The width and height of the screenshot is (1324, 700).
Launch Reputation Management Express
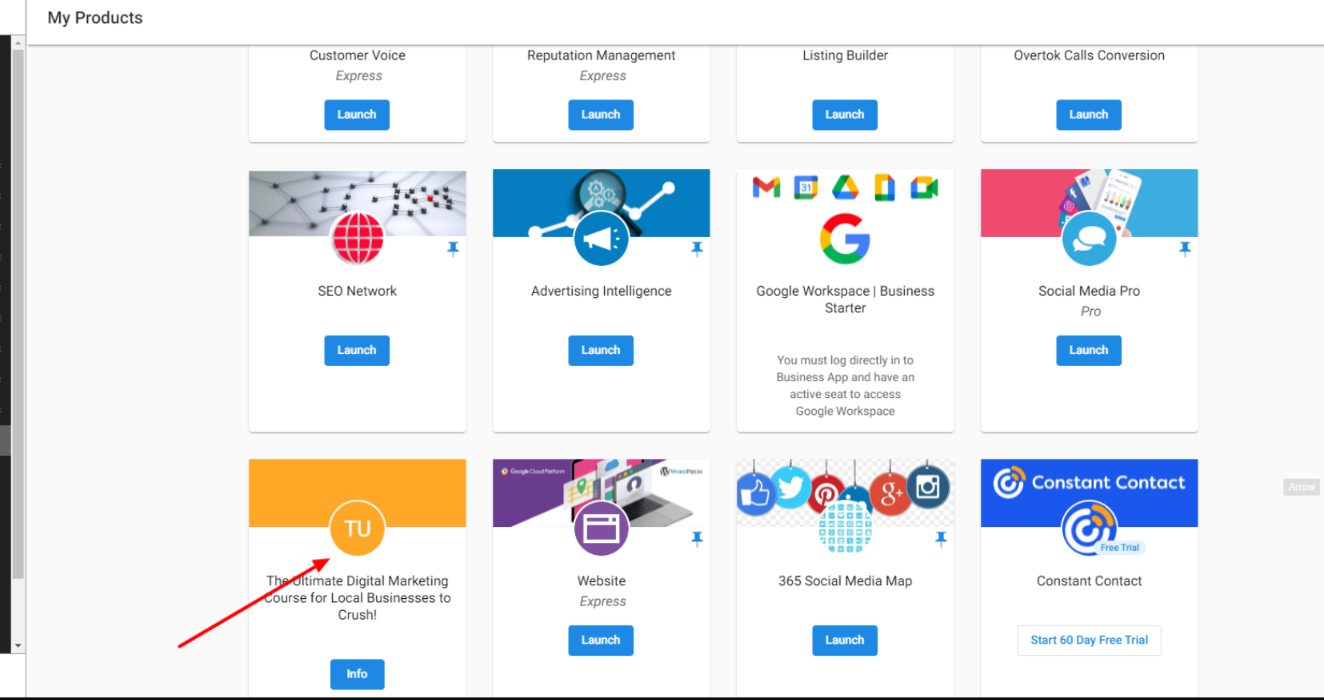point(601,114)
